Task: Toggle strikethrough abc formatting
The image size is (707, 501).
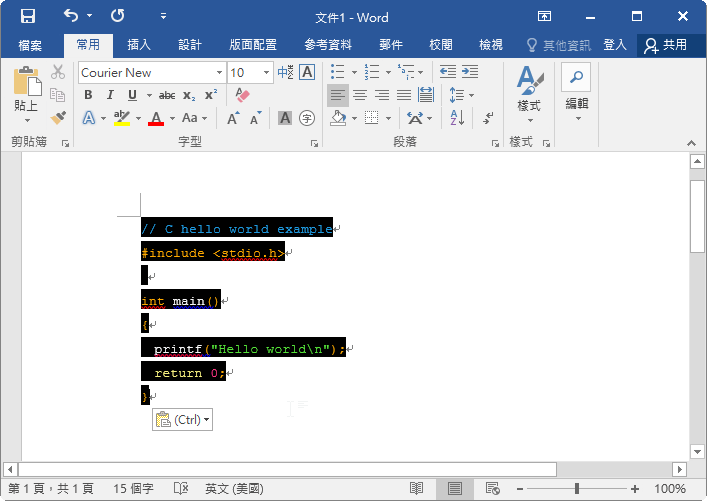Action: coord(167,95)
